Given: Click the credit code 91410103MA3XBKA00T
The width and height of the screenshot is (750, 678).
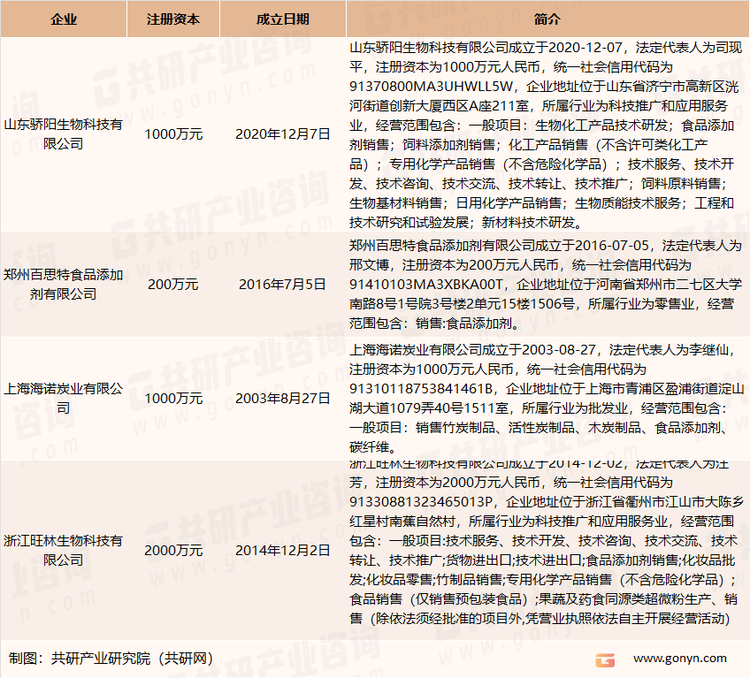Looking at the screenshot, I should coord(426,285).
